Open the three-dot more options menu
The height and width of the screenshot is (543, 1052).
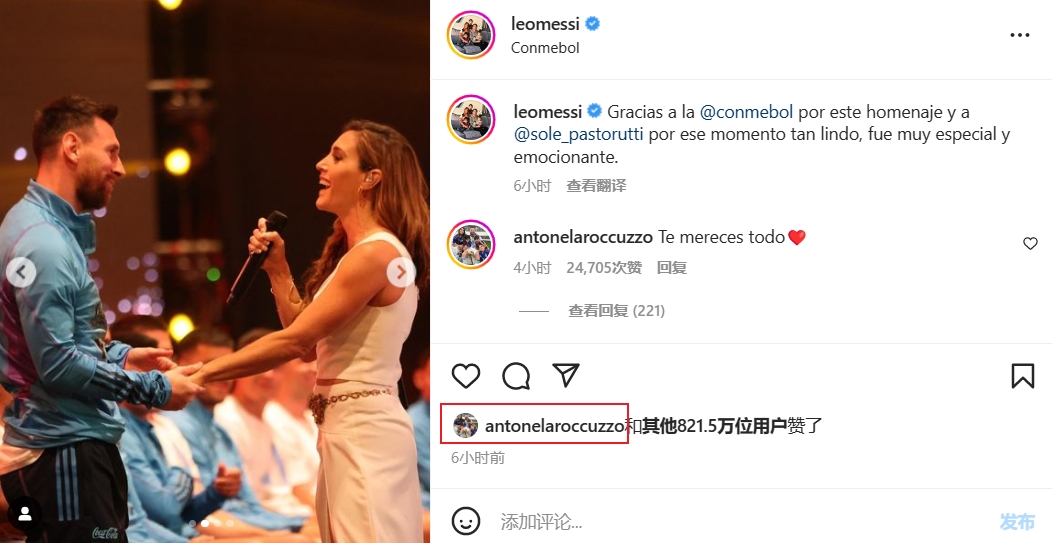(1020, 35)
